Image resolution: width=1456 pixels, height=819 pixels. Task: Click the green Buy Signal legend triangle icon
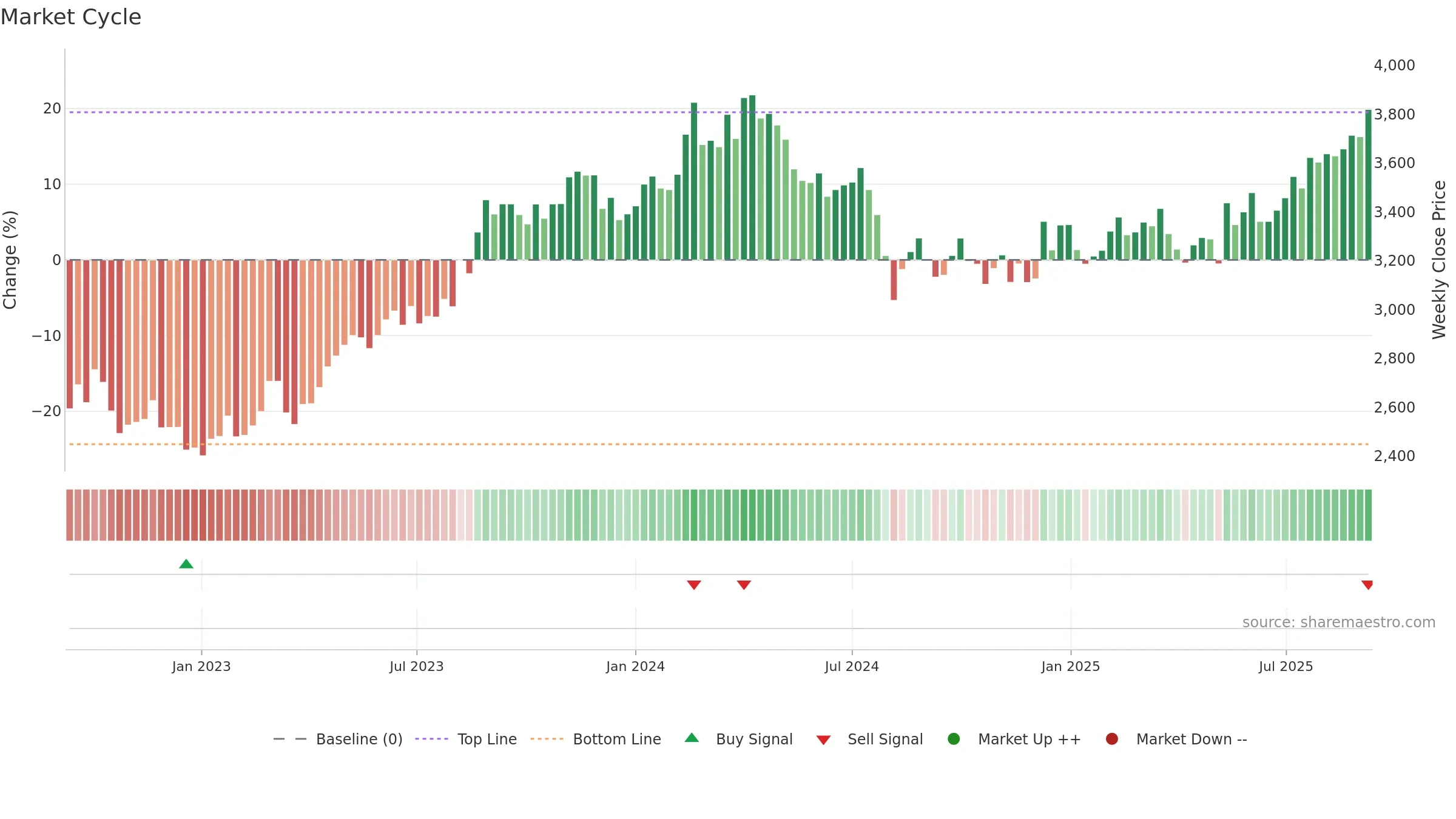[692, 738]
